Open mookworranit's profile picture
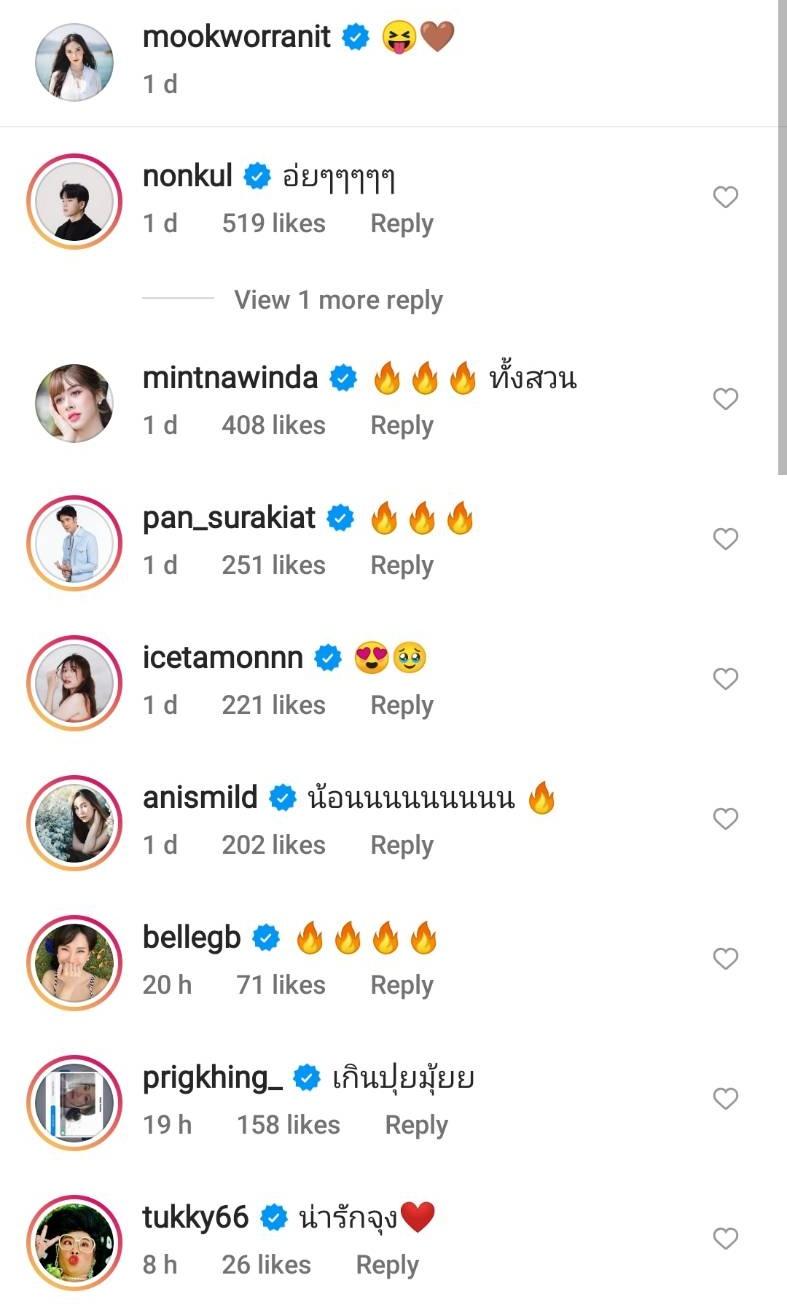 (x=74, y=62)
